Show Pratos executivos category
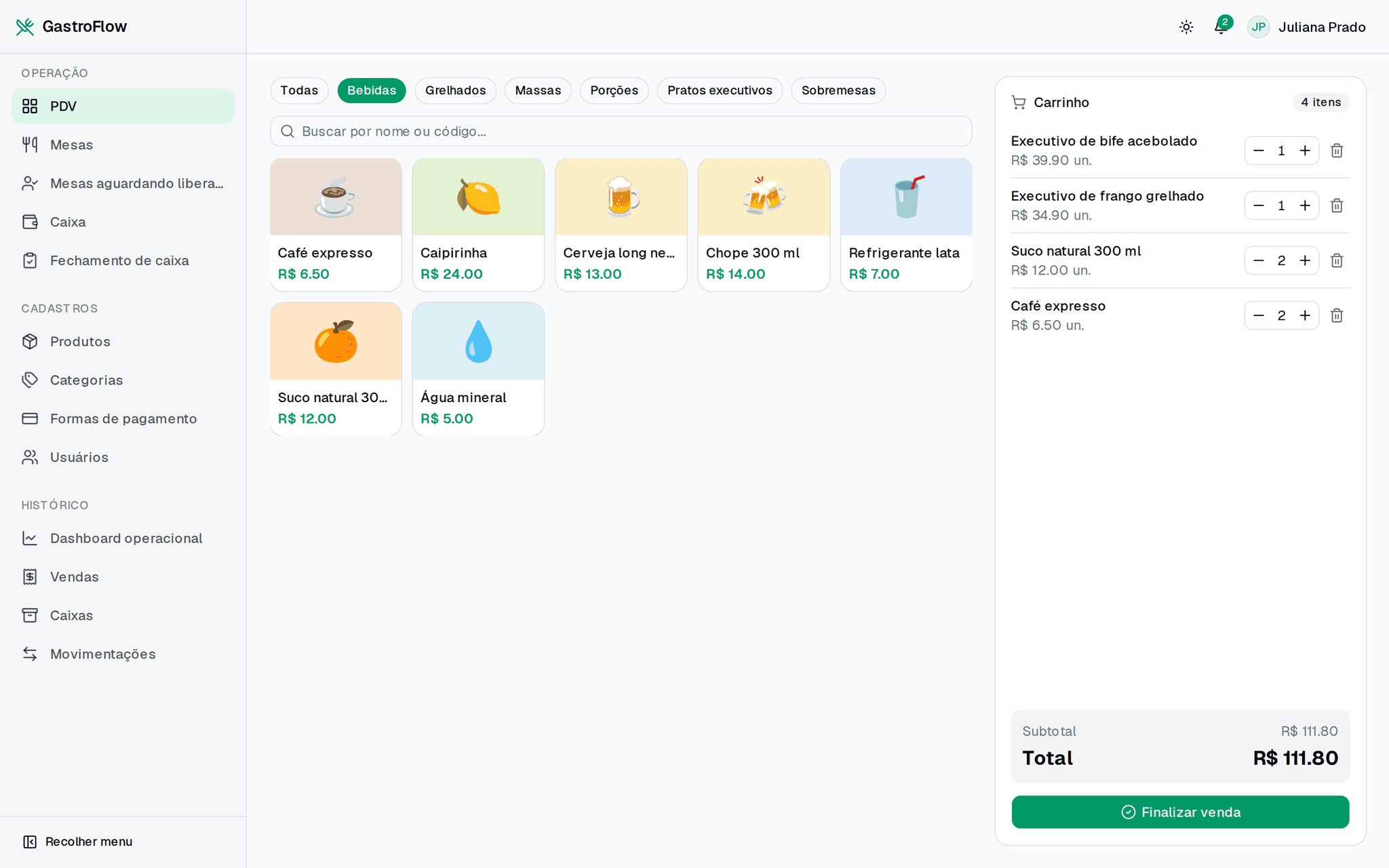Viewport: 1389px width, 868px height. click(720, 90)
